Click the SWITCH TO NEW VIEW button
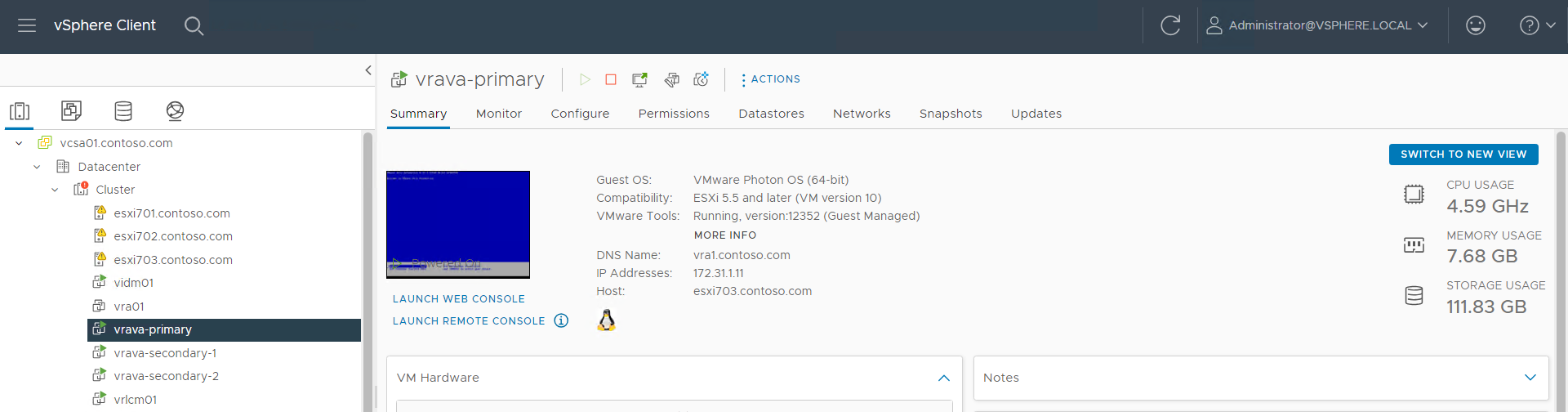This screenshot has width=1568, height=412. pos(1463,154)
